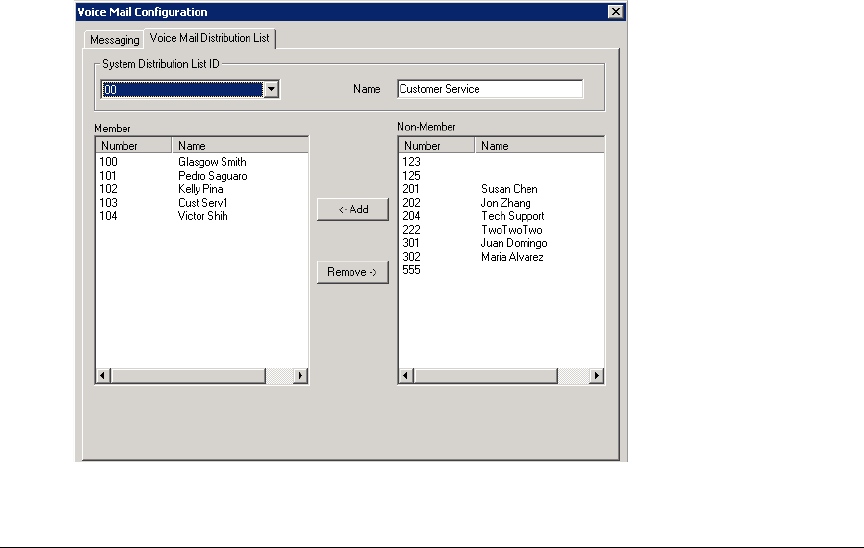Click Non-Member list scroll right arrow
Image resolution: width=864 pixels, height=548 pixels.
point(596,376)
